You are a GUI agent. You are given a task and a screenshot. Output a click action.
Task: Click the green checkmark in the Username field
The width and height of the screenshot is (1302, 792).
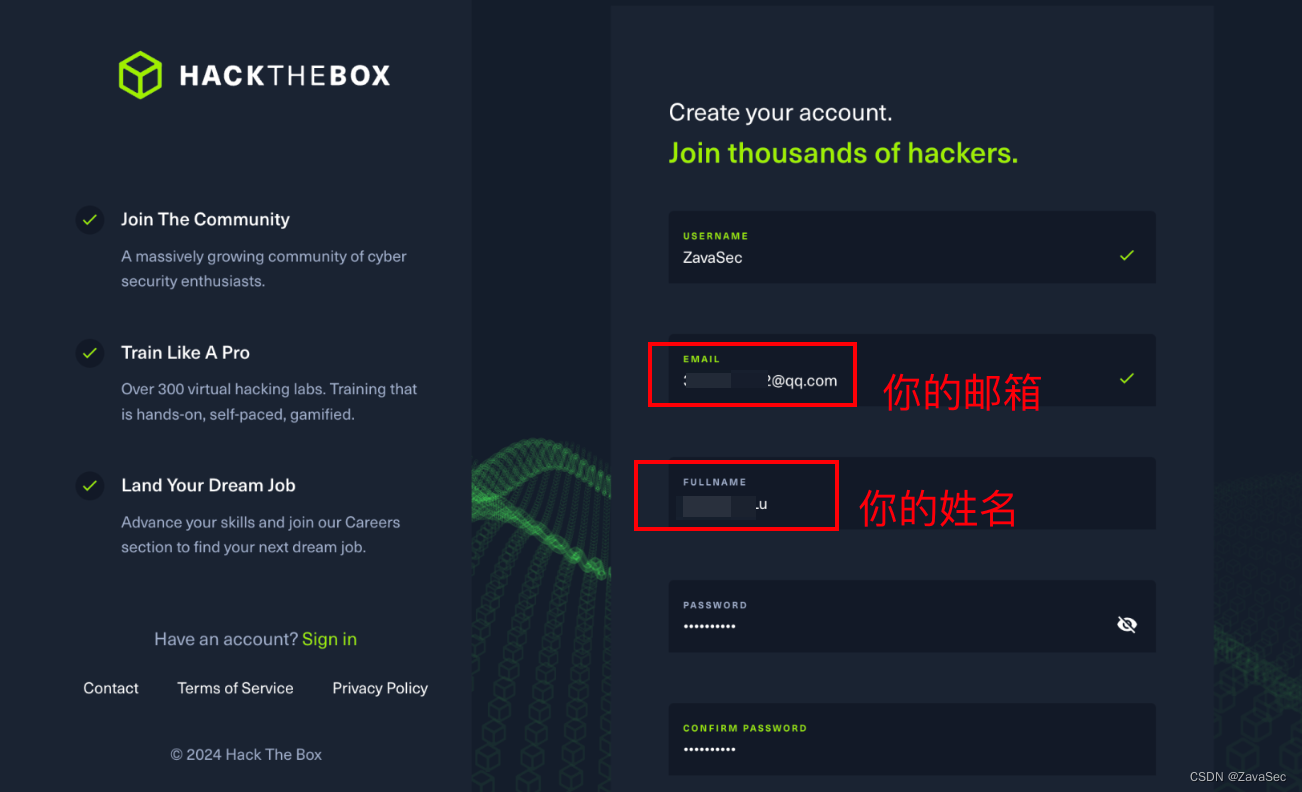(x=1127, y=256)
